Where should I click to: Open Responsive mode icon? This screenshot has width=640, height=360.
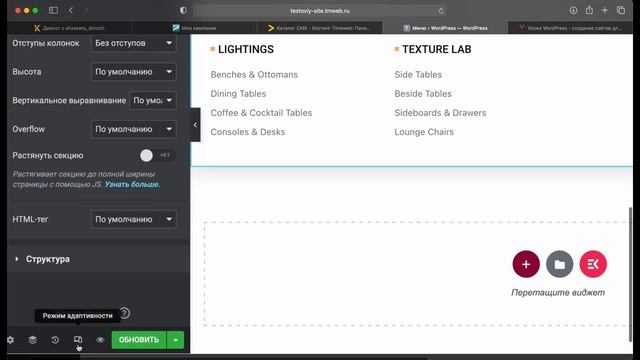[78, 340]
